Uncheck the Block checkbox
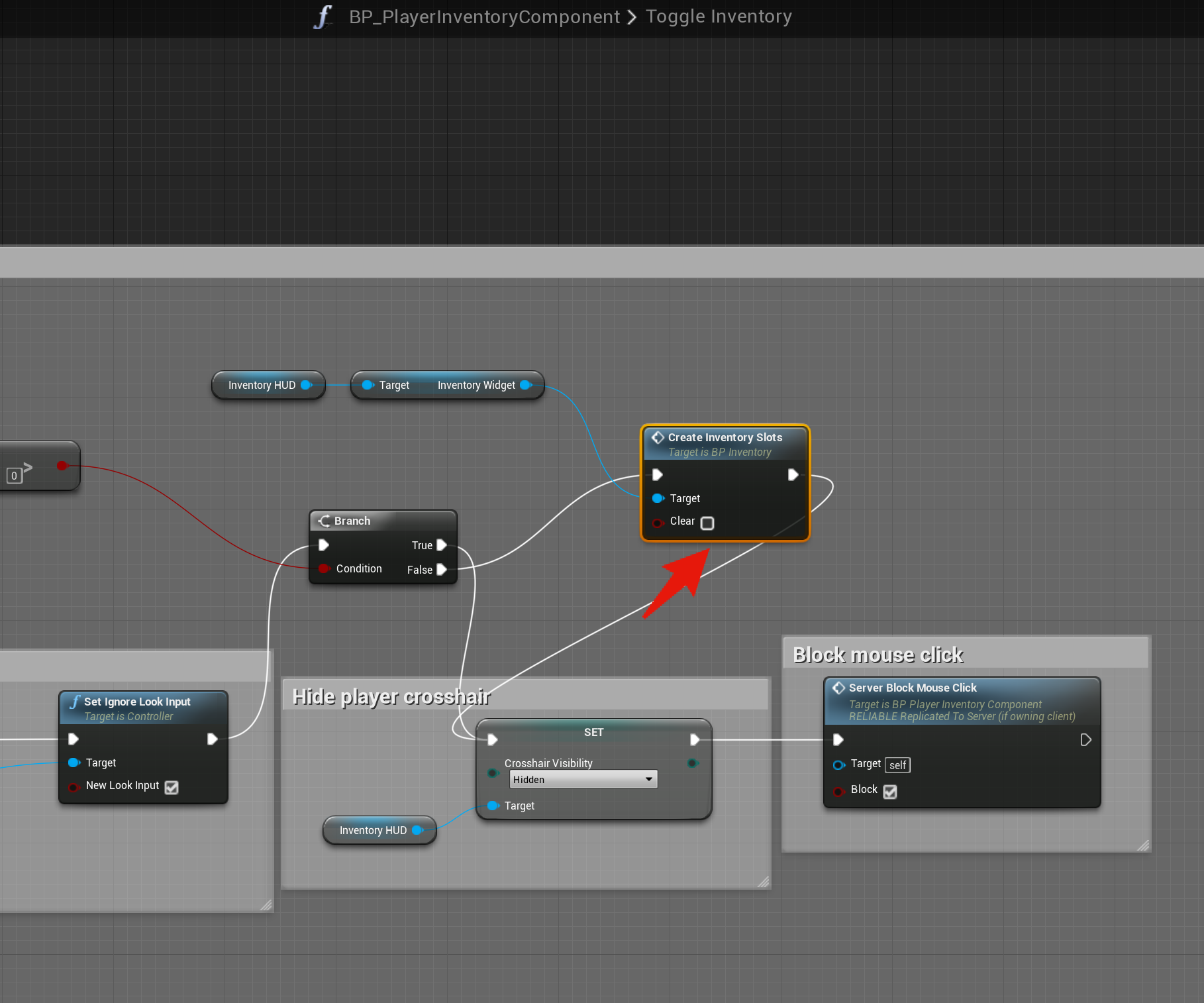Viewport: 1204px width, 1003px height. click(x=890, y=792)
